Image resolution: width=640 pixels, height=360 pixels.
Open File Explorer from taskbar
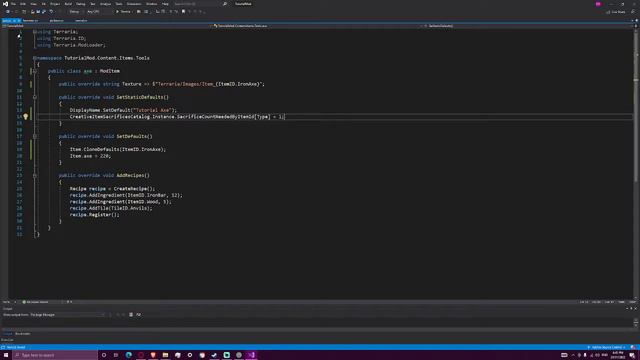point(165,355)
